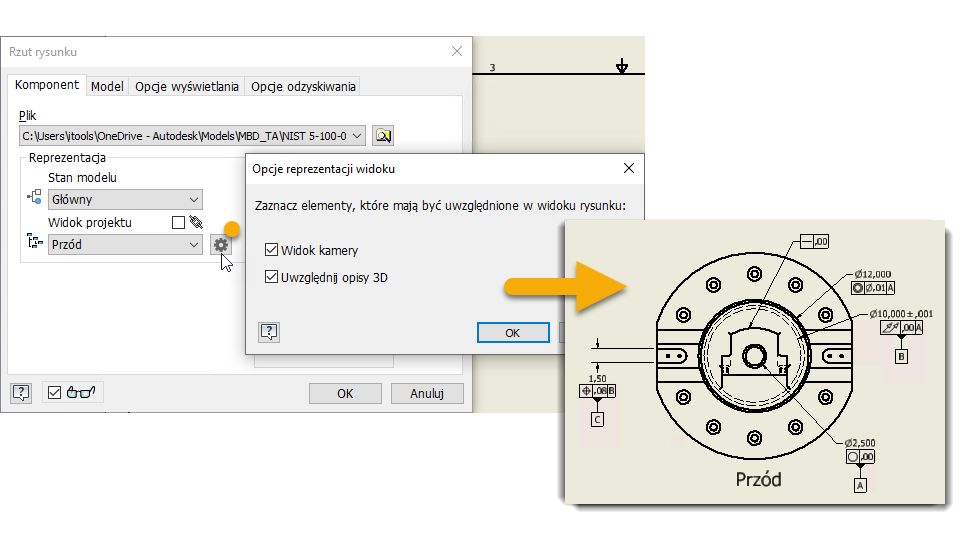The image size is (960, 540).
Task: Click the help icon in Opcje reprezentacji widoku
Action: 269,332
